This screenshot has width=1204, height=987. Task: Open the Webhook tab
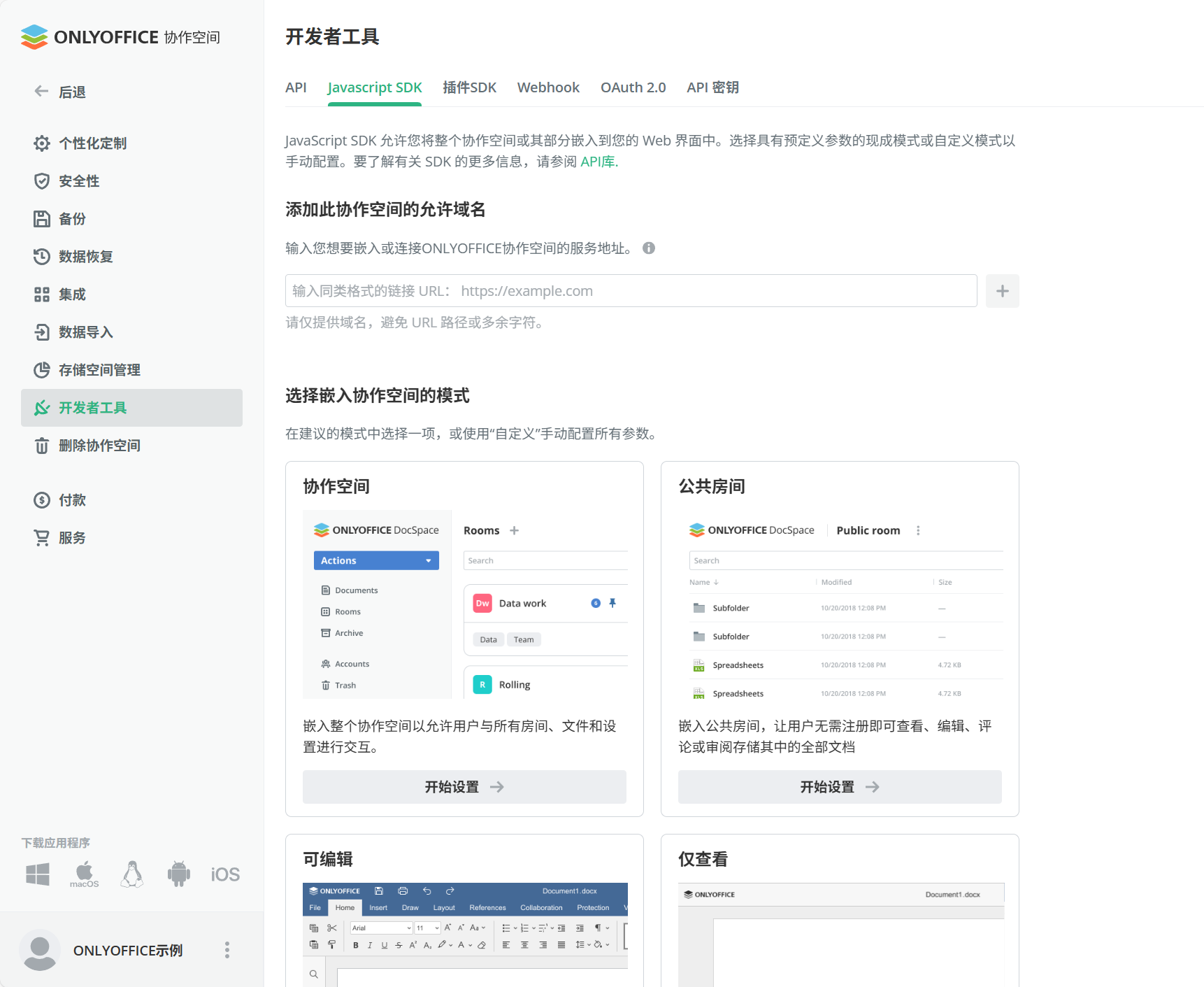click(x=548, y=87)
